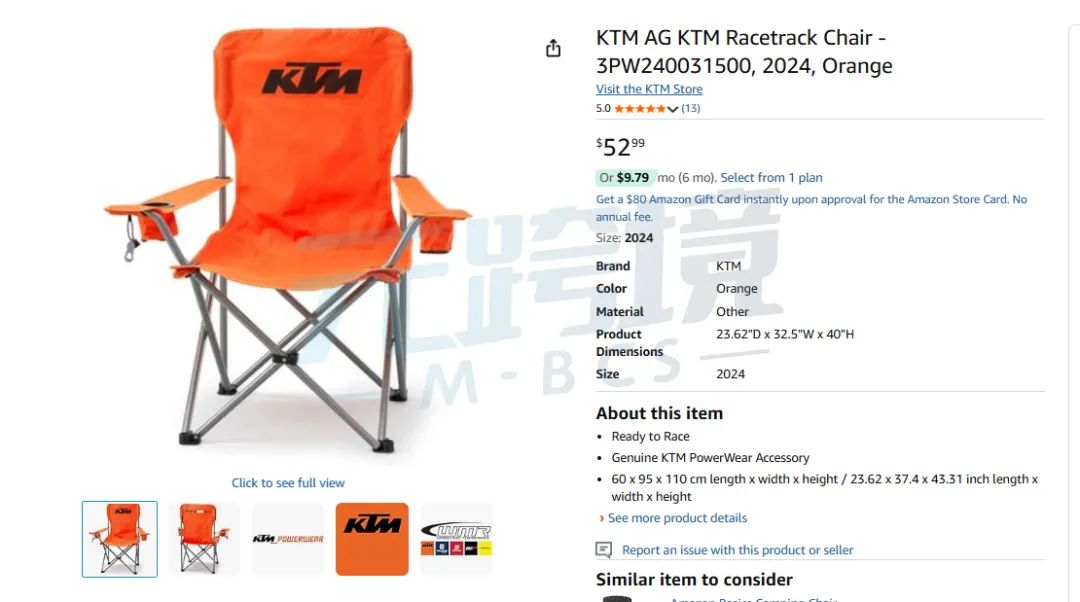Click to see full view link

[x=288, y=483]
